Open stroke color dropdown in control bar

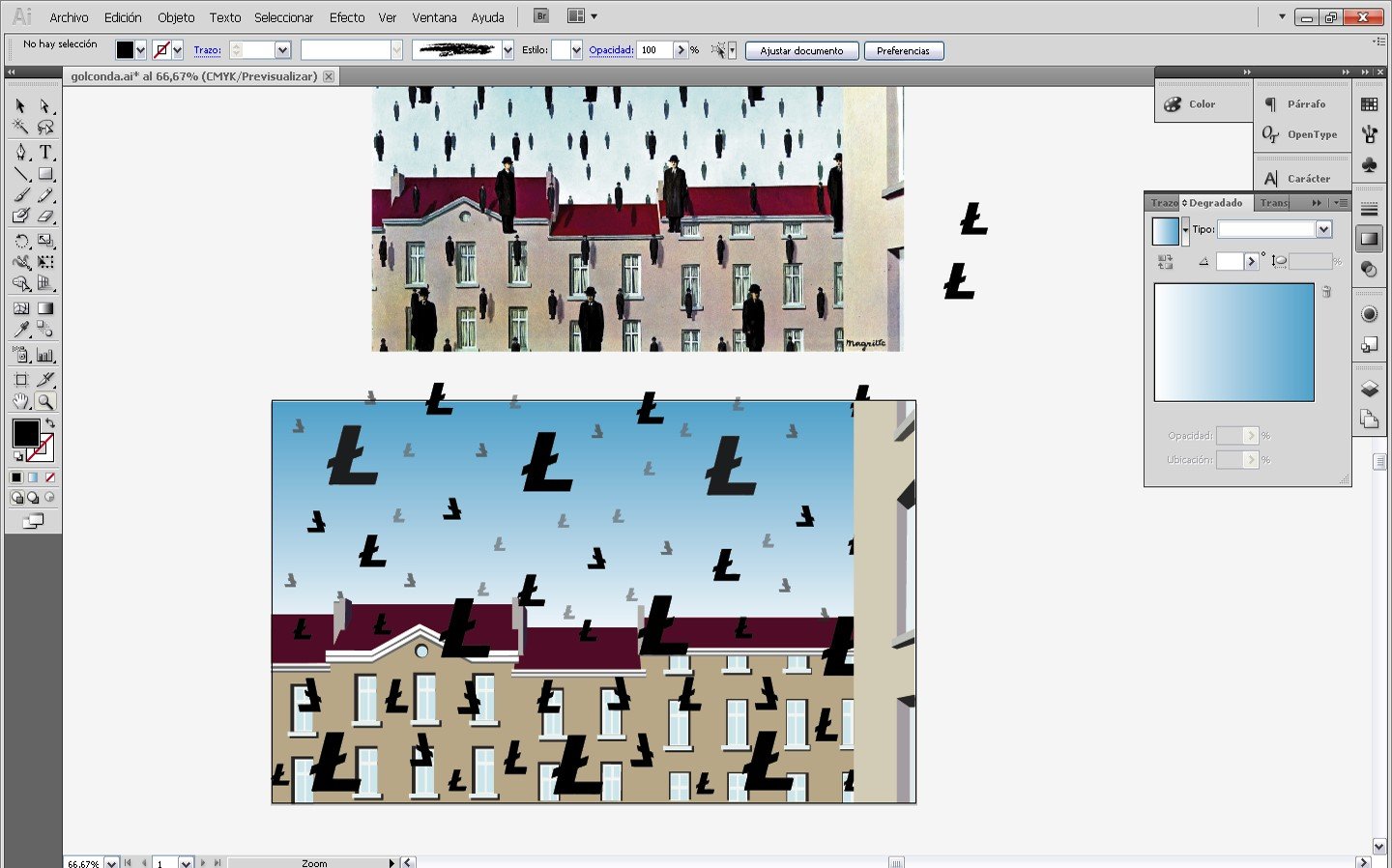coord(178,50)
